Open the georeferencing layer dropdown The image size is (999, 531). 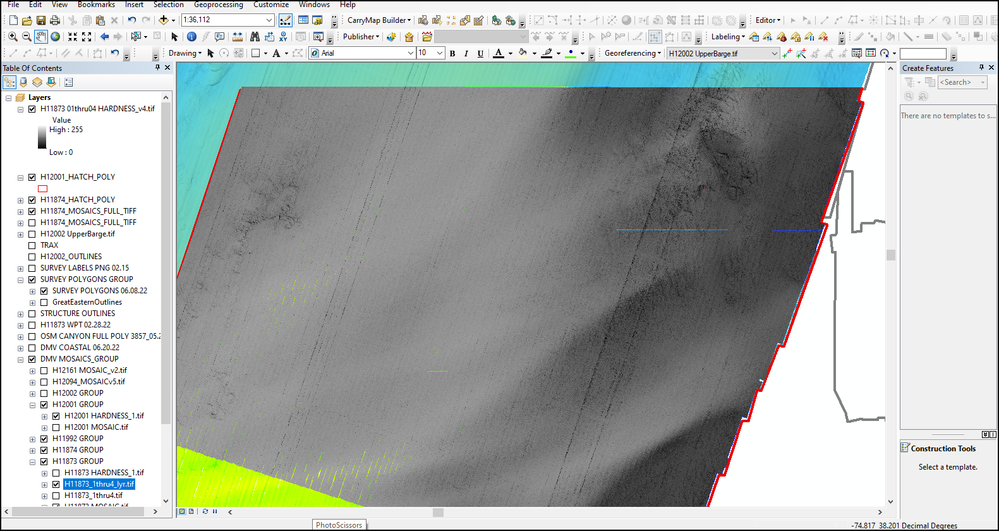click(x=773, y=53)
